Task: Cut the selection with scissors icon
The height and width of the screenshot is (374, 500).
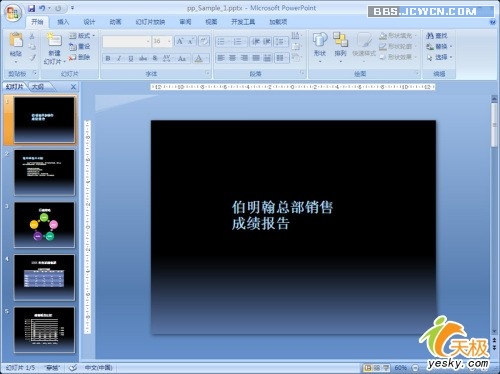Action: [x=32, y=36]
